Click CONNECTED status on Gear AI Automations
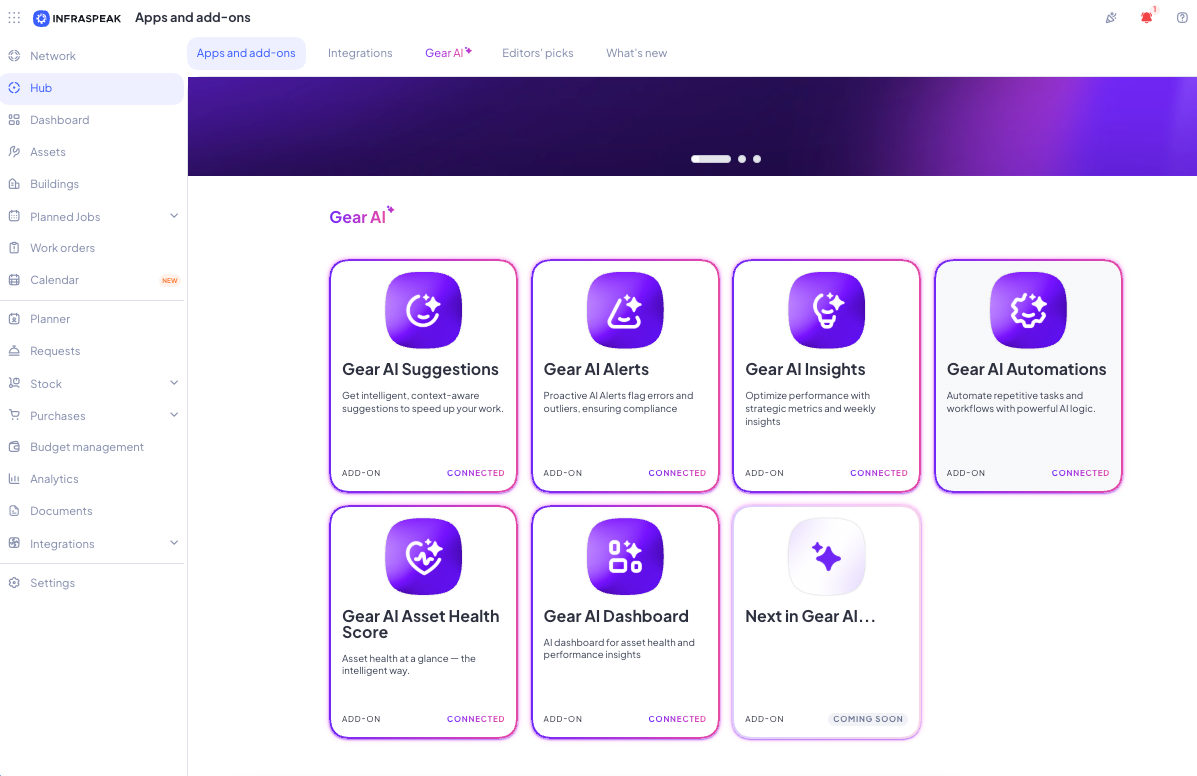This screenshot has width=1197, height=776. 1080,473
